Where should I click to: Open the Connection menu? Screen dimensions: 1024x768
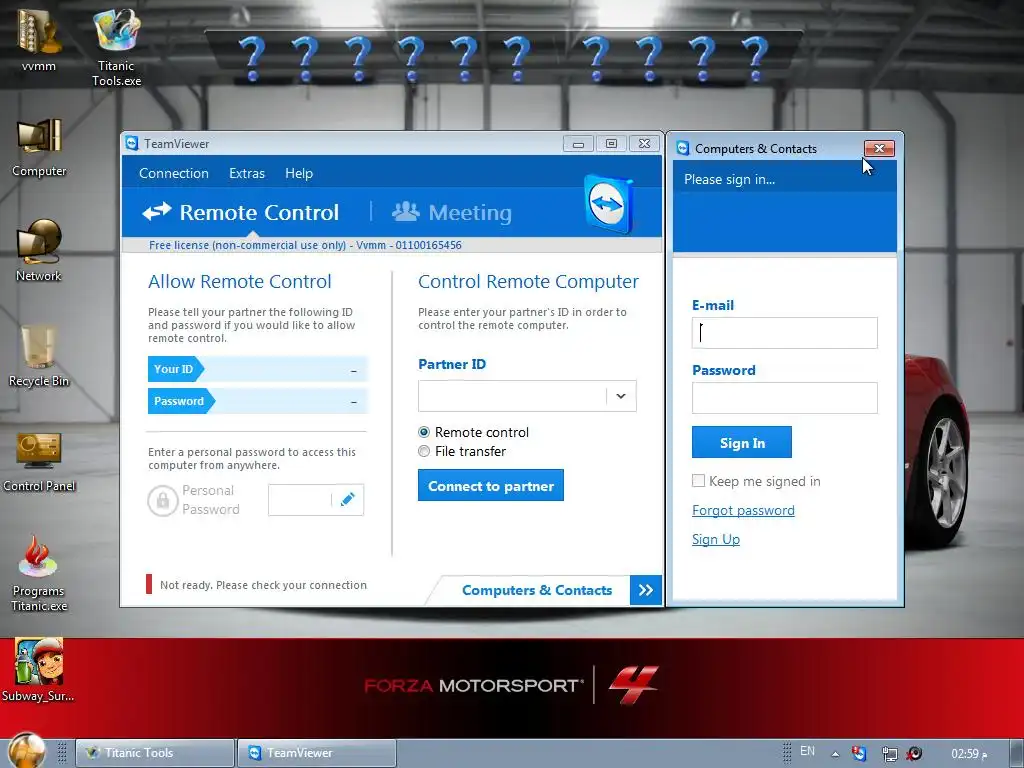point(174,173)
